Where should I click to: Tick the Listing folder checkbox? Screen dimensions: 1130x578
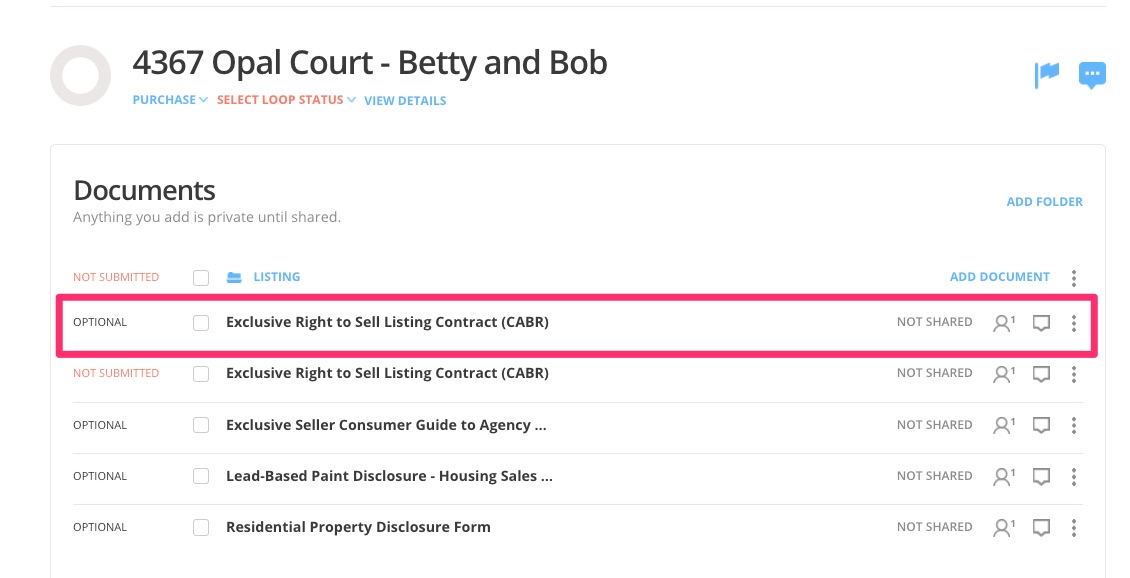(201, 277)
